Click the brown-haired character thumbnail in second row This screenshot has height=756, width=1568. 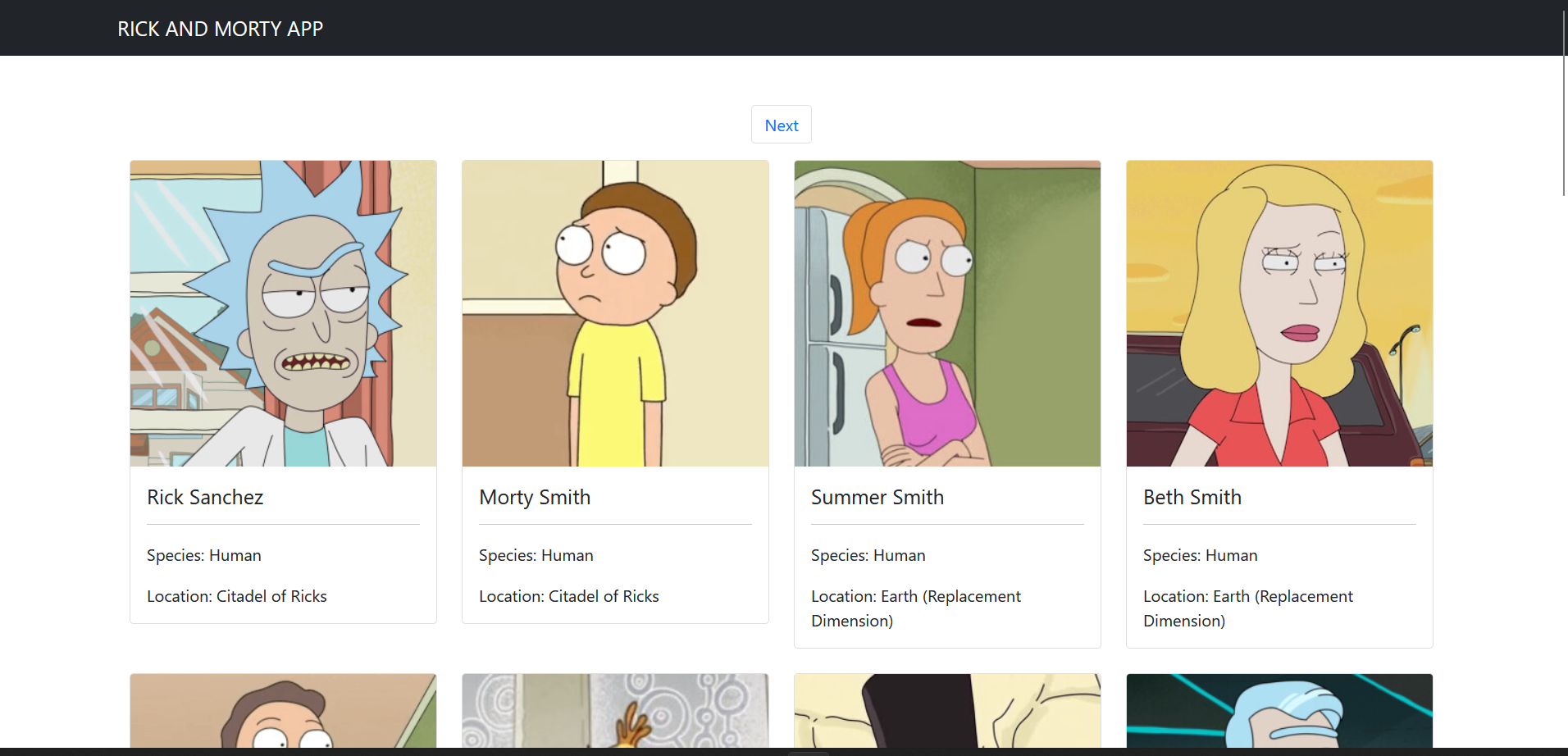283,711
